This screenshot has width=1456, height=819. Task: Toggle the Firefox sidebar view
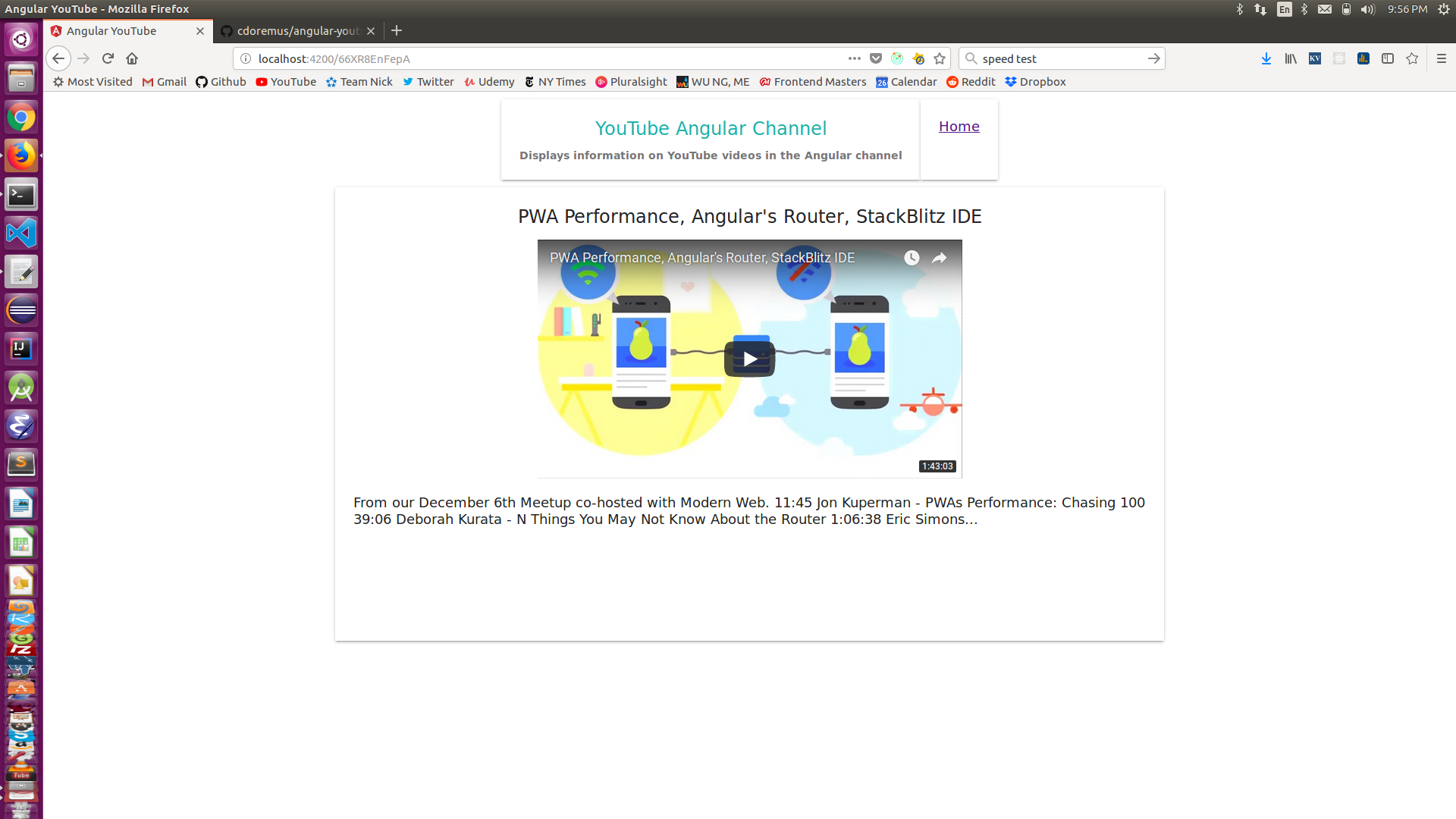(x=1387, y=58)
